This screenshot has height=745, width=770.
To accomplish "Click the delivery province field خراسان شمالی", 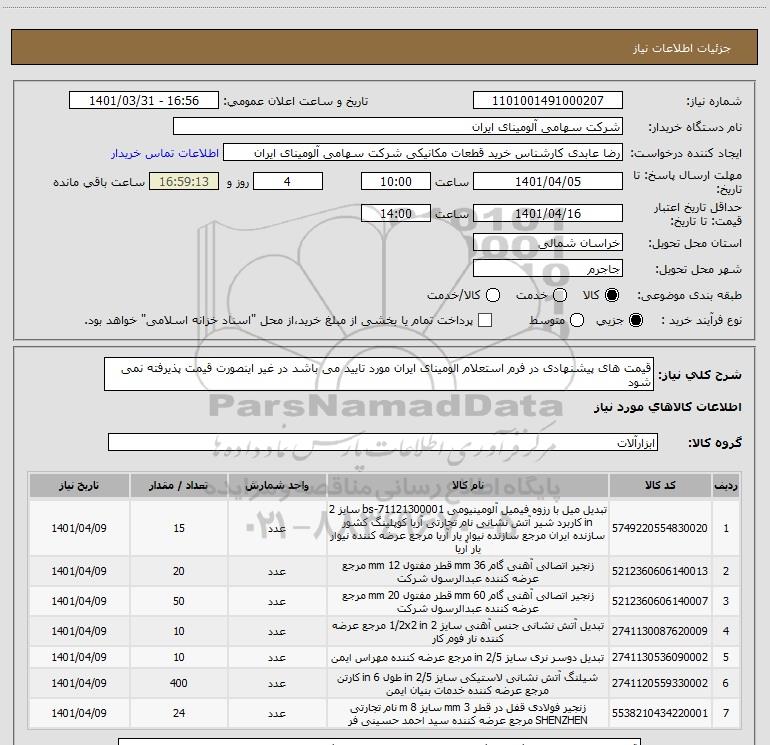I will 548,243.
